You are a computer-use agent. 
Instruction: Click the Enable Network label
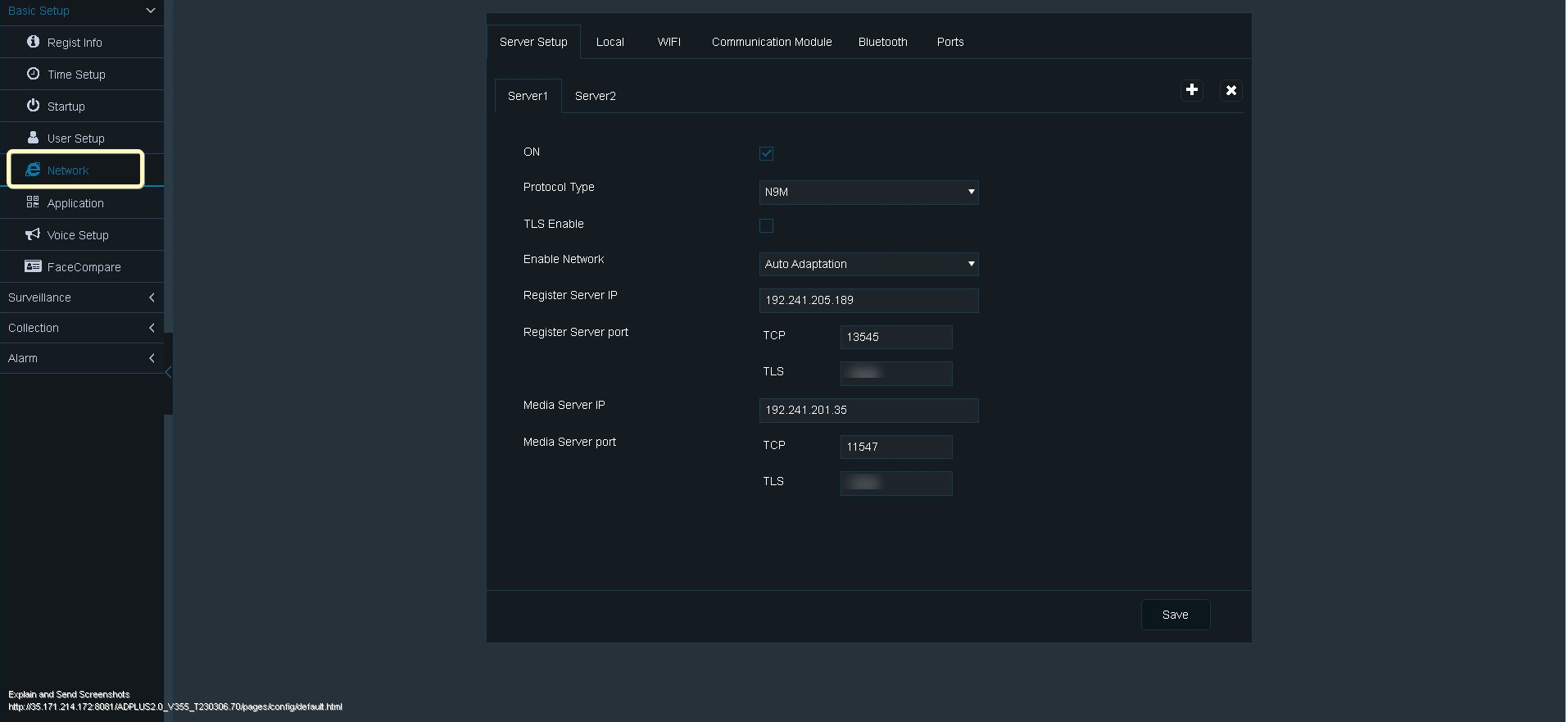[564, 259]
